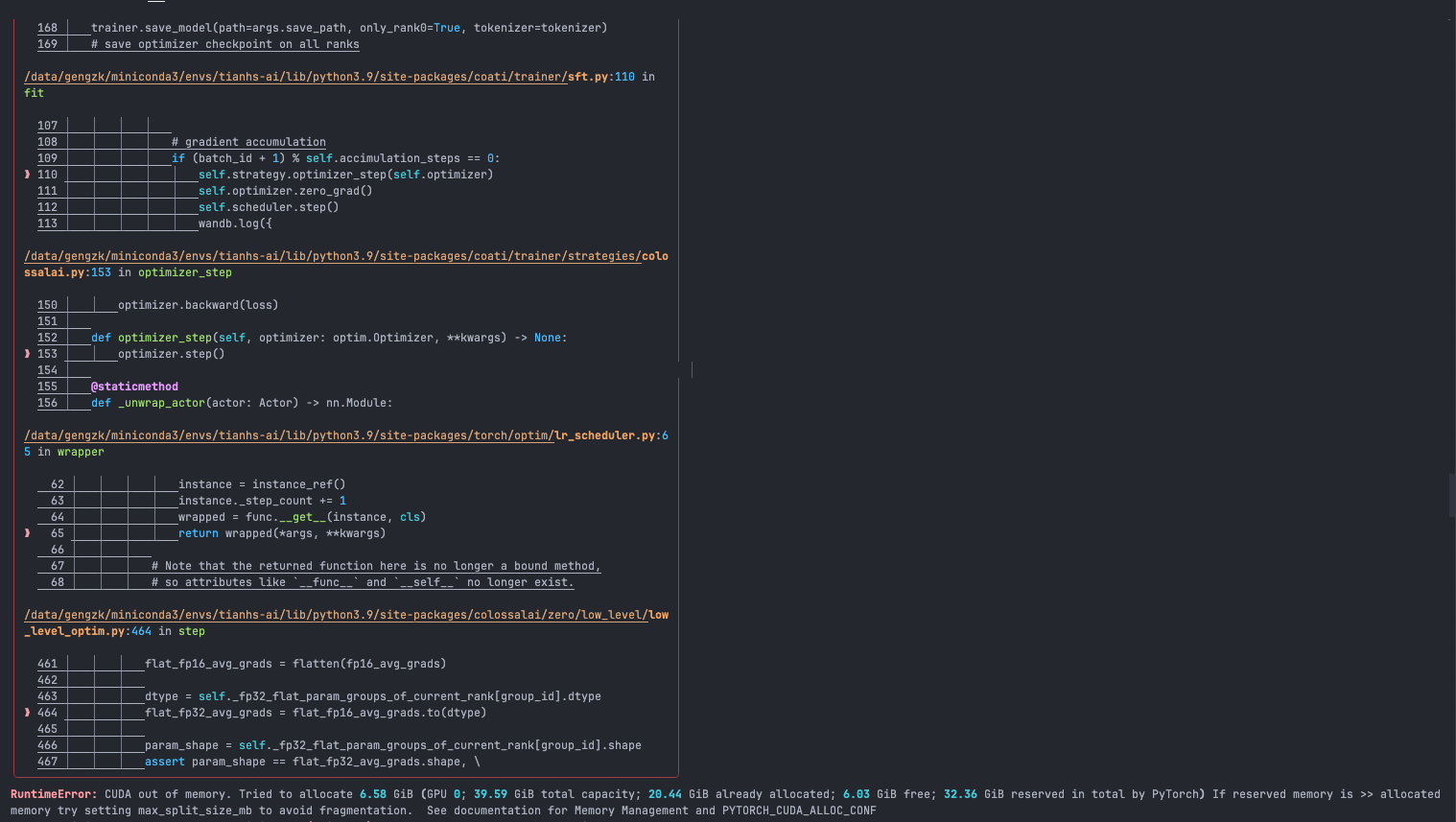Screen dimensions: 1456x822
Task: Click the '6.03' GiB free value
Action: pyautogui.click(x=857, y=794)
